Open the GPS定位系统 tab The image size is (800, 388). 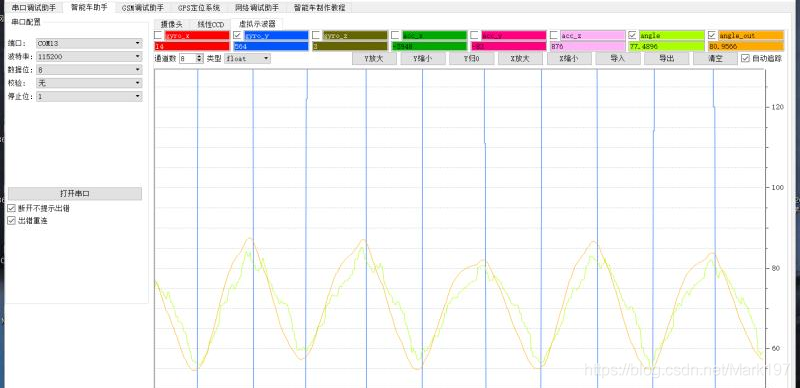click(x=199, y=8)
